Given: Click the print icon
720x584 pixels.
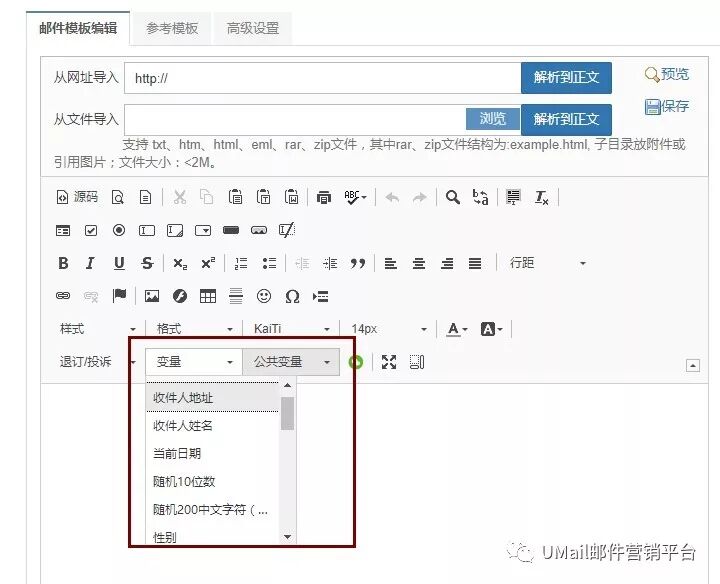Looking at the screenshot, I should click(x=324, y=197).
